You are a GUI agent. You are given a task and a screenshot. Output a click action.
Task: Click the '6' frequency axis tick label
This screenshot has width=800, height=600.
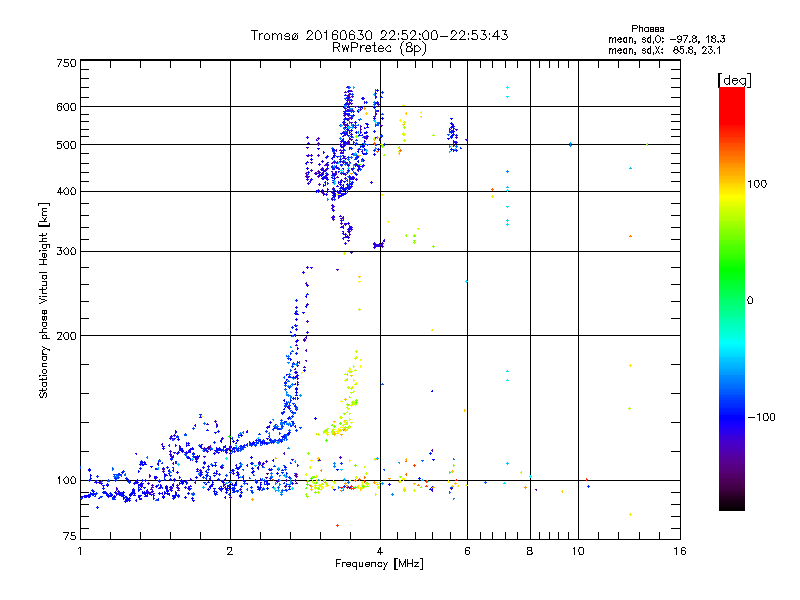pos(467,551)
